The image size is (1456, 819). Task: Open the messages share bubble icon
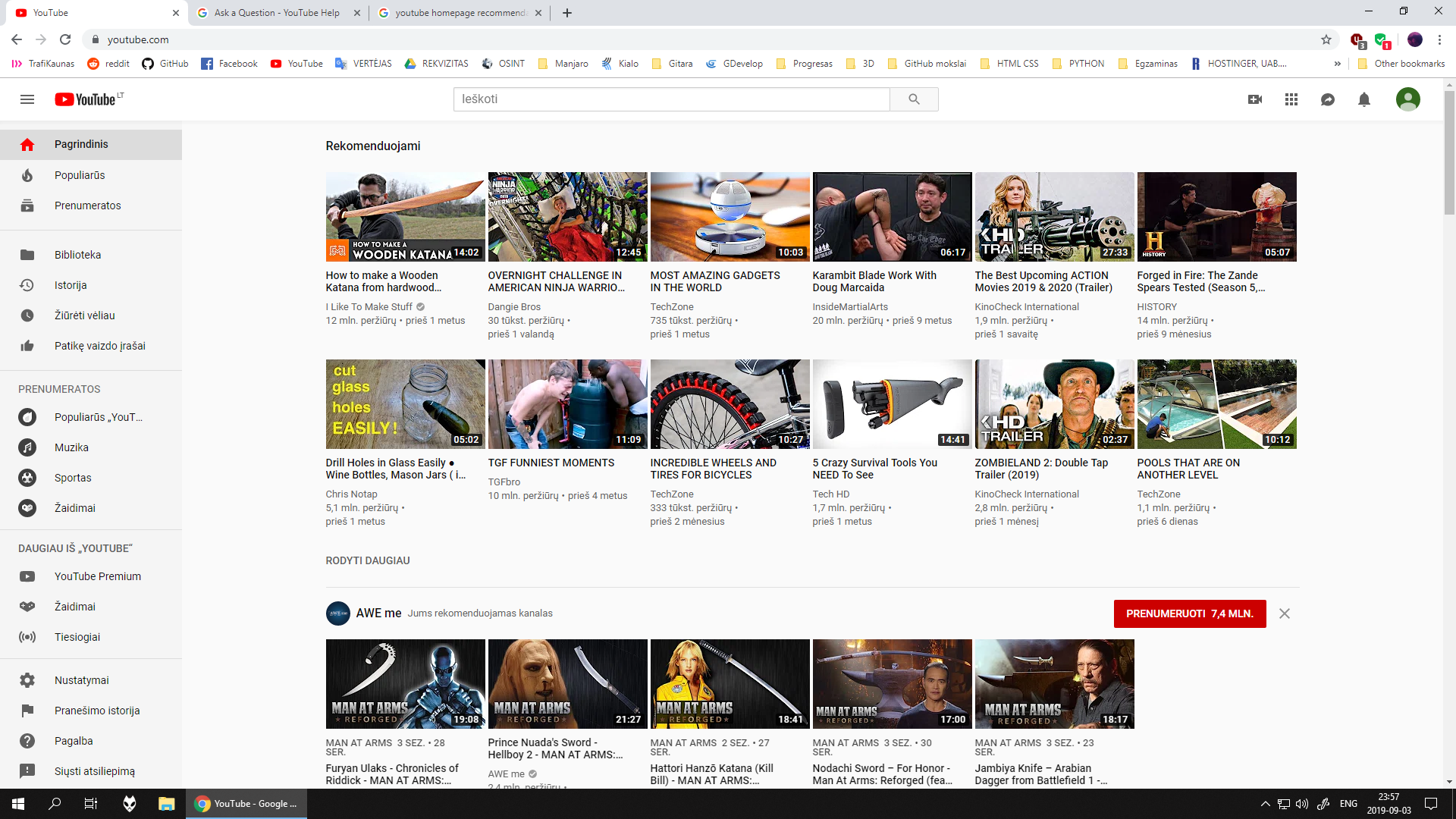(x=1328, y=99)
